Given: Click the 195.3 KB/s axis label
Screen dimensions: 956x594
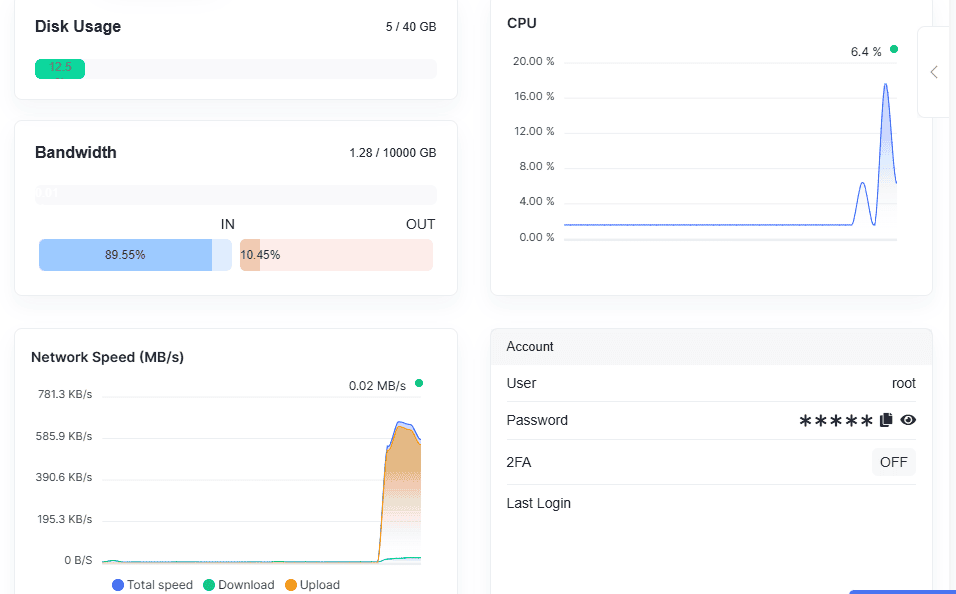Looking at the screenshot, I should tap(65, 519).
